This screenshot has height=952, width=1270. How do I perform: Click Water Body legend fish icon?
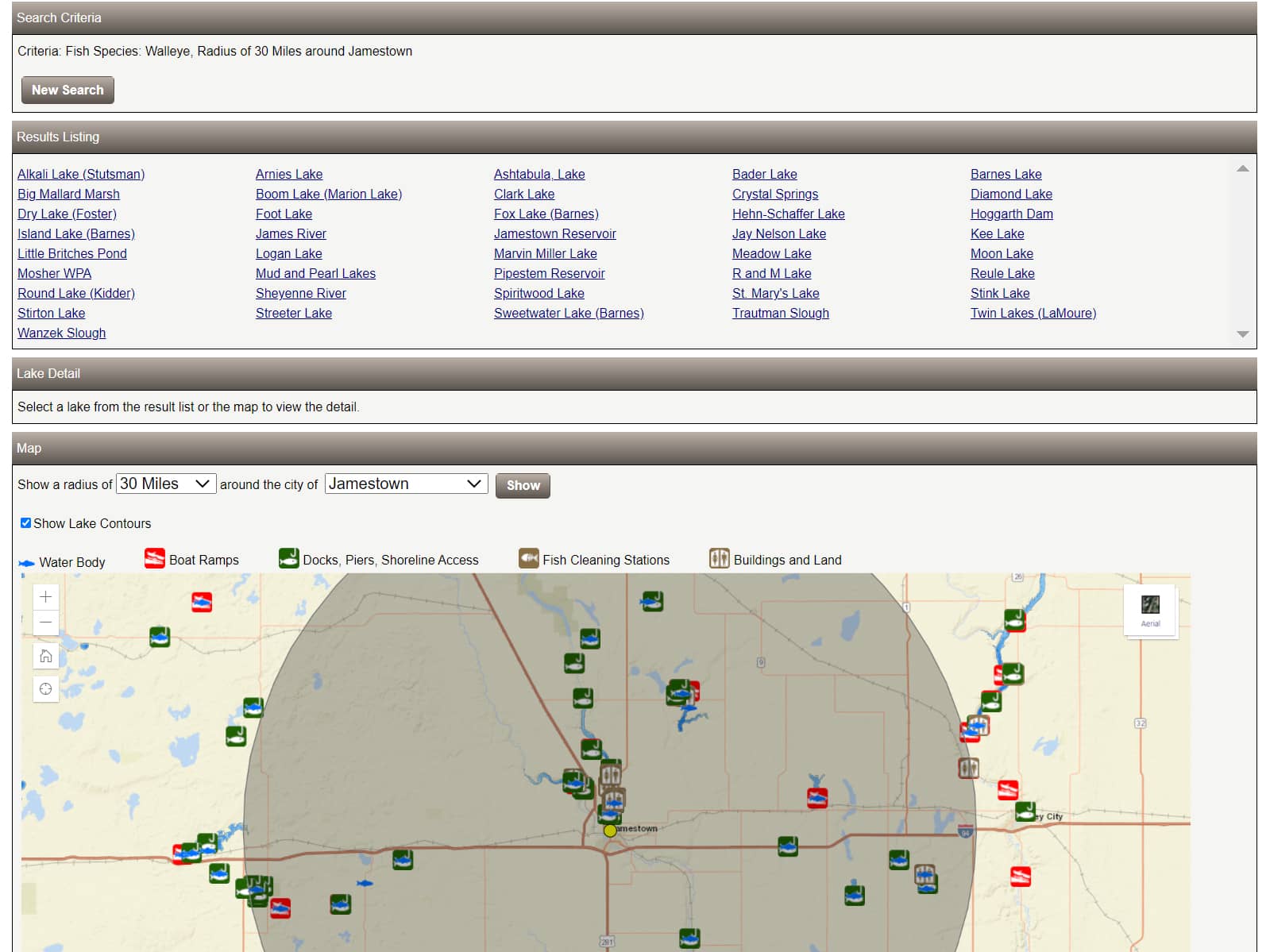[x=26, y=562]
